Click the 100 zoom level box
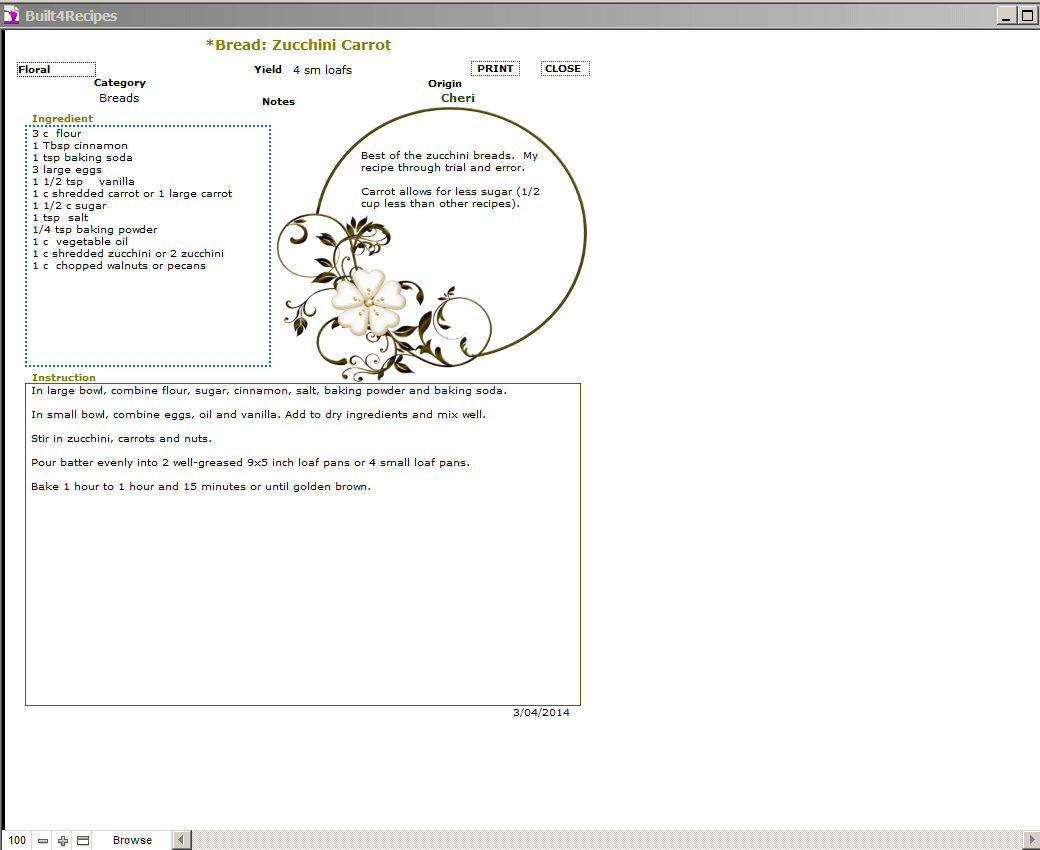Image resolution: width=1040 pixels, height=850 pixels. pos(18,841)
